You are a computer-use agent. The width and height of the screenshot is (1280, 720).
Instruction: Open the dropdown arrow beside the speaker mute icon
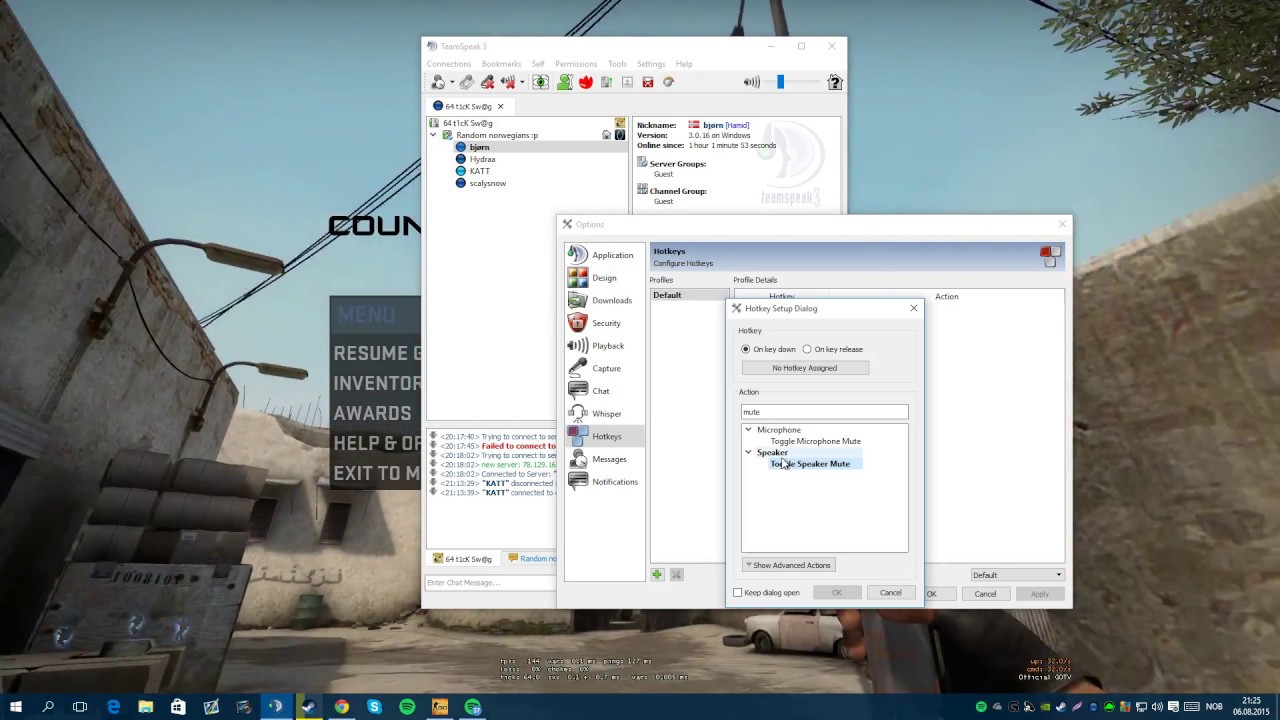click(x=521, y=83)
